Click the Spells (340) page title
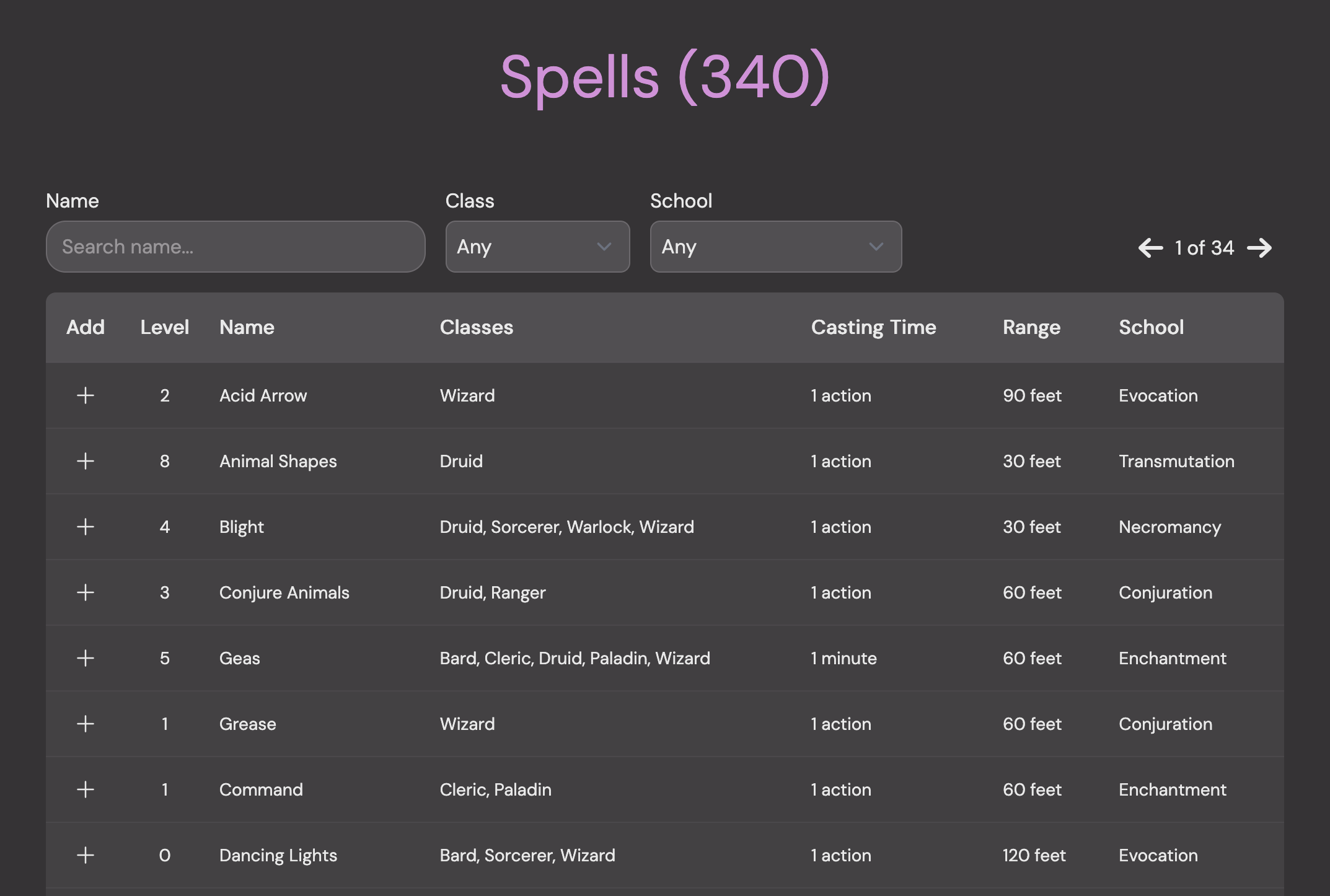Image resolution: width=1330 pixels, height=896 pixels. (664, 76)
